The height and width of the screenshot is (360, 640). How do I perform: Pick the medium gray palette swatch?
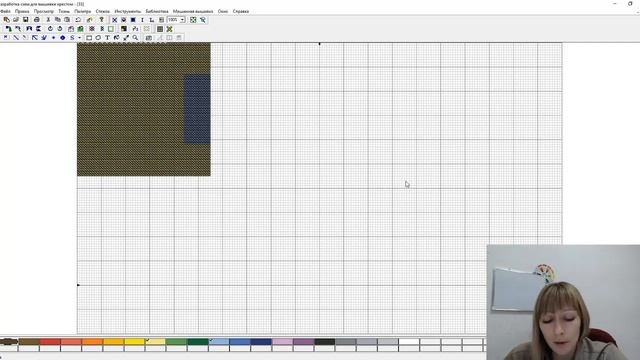pos(346,342)
